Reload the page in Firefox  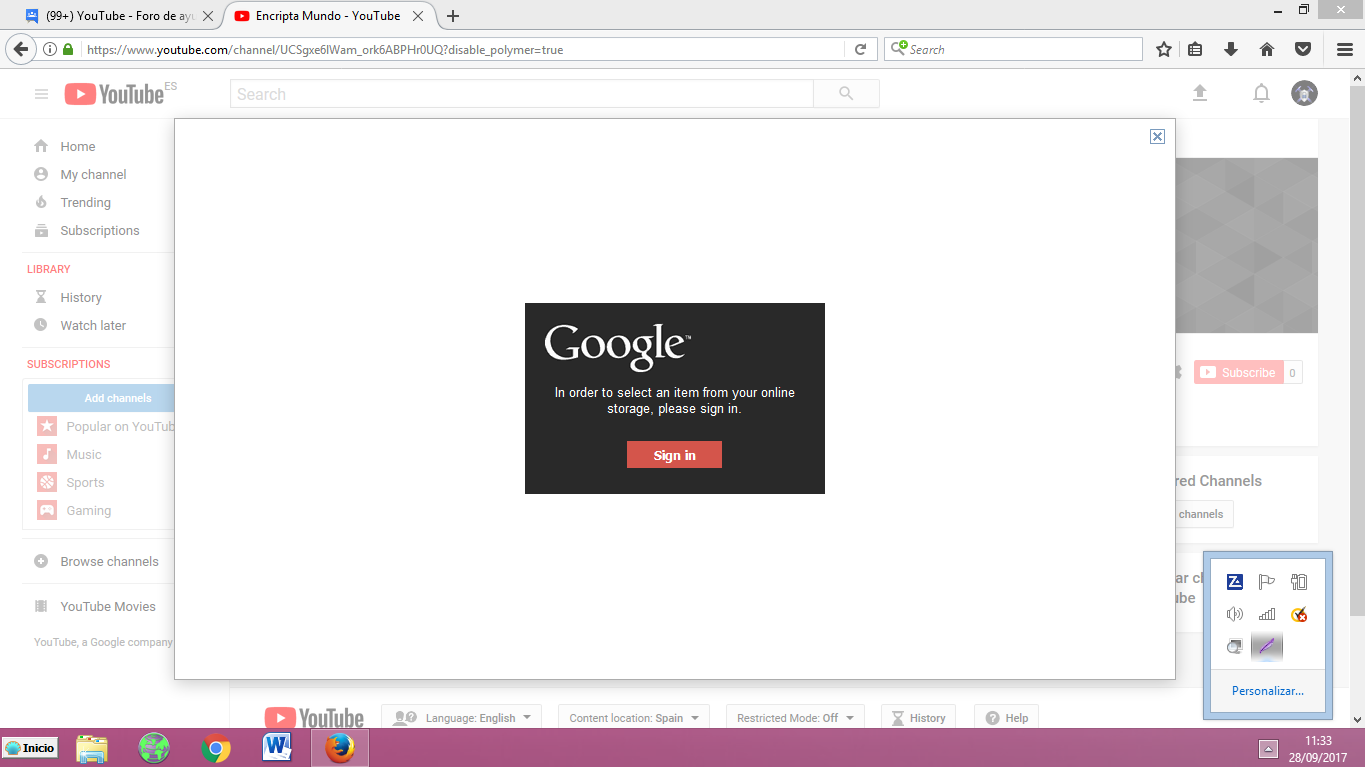tap(860, 49)
